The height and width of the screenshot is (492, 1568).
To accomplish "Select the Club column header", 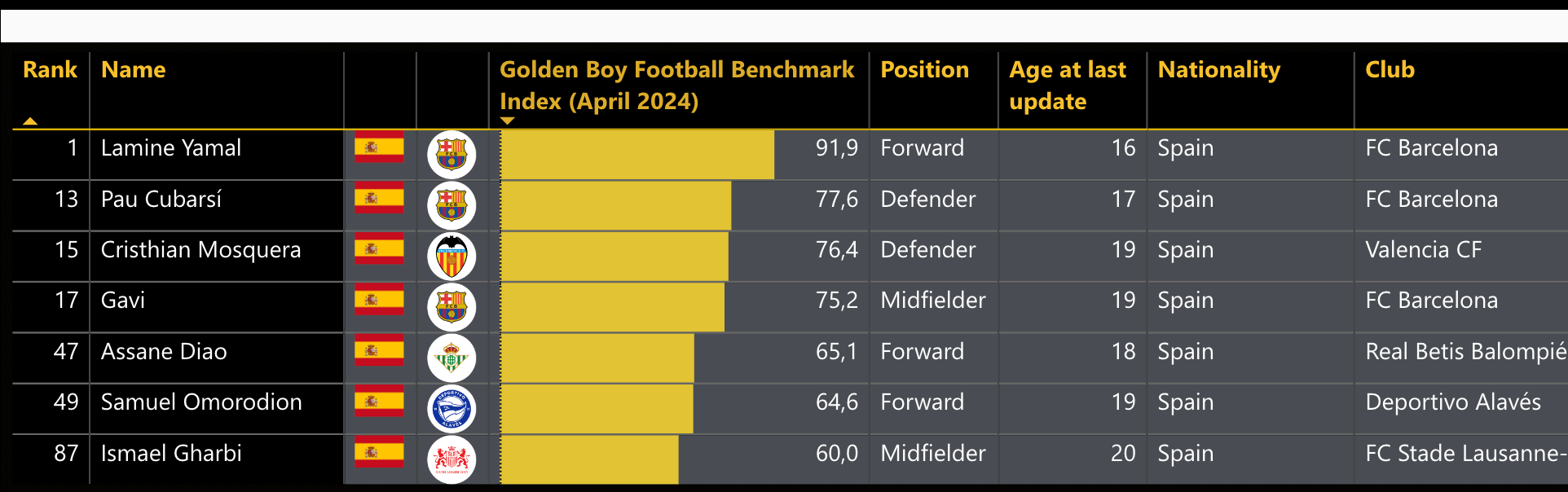I will [x=1390, y=70].
